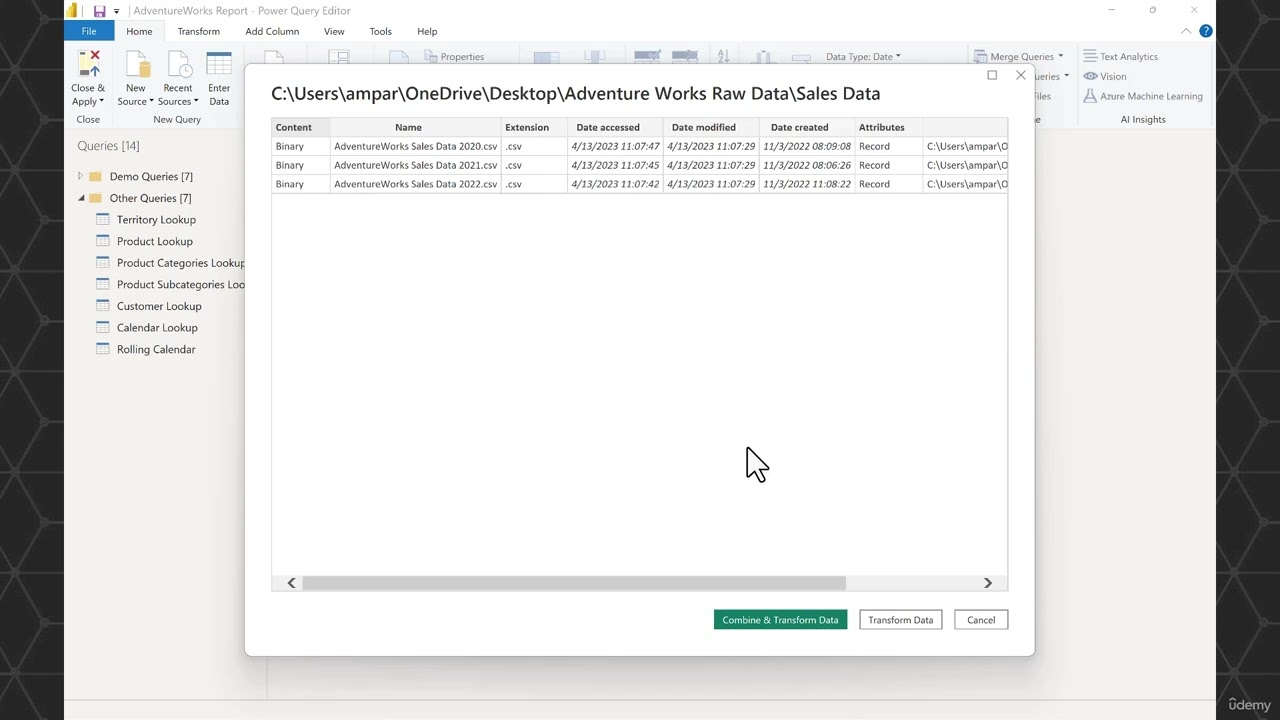Click date accessed 4/13/2023 11:07:42 cell
1280x720 pixels.
point(615,184)
